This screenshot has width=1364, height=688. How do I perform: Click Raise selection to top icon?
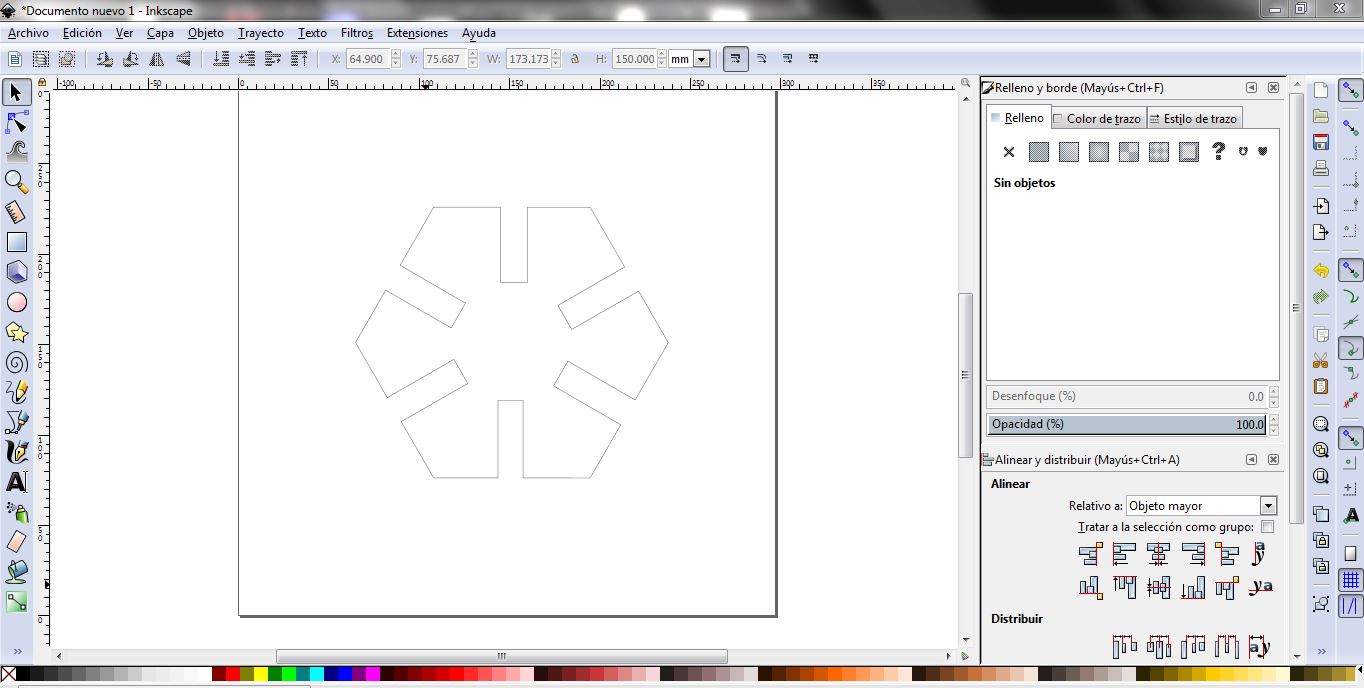pos(298,59)
